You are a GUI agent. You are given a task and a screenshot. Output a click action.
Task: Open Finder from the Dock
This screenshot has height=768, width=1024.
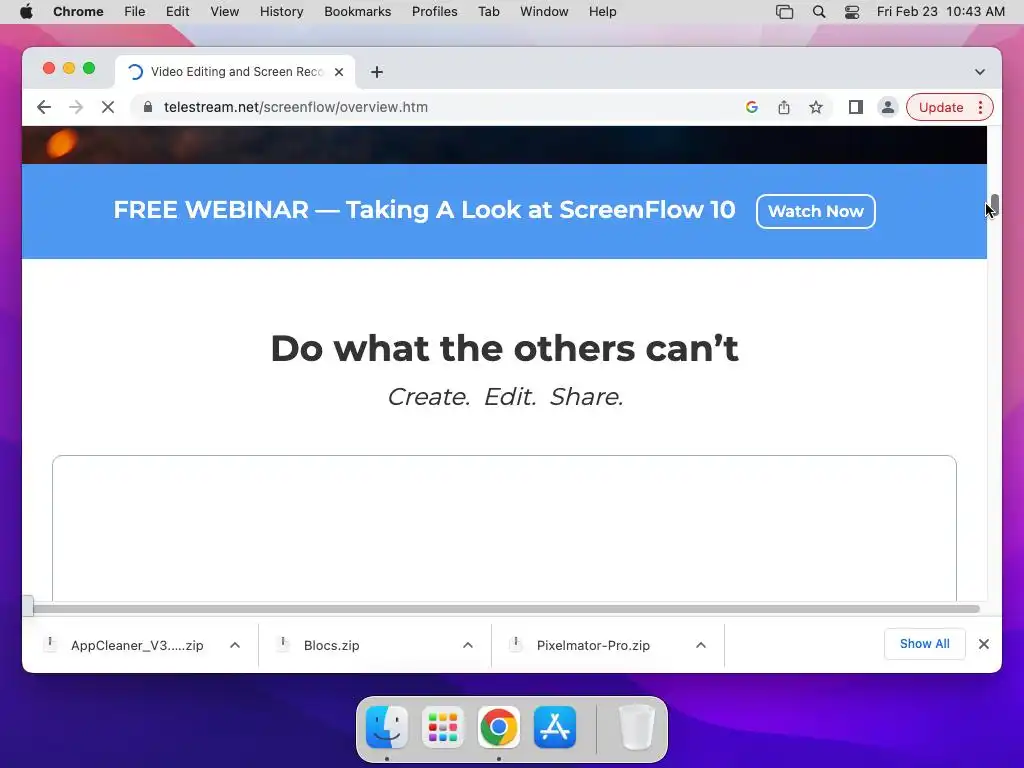(x=387, y=727)
